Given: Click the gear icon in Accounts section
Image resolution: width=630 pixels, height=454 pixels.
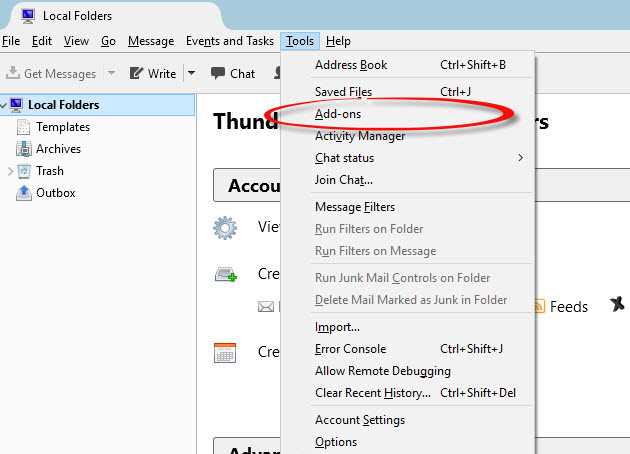Looking at the screenshot, I should [225, 228].
